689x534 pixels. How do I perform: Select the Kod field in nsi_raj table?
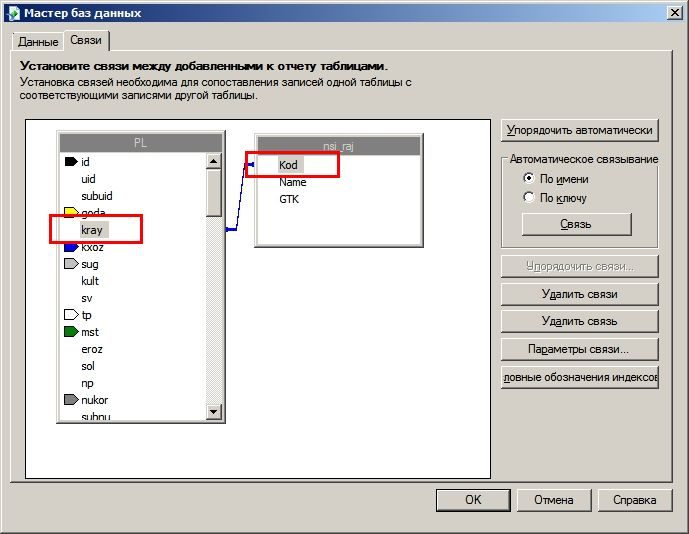(x=289, y=165)
